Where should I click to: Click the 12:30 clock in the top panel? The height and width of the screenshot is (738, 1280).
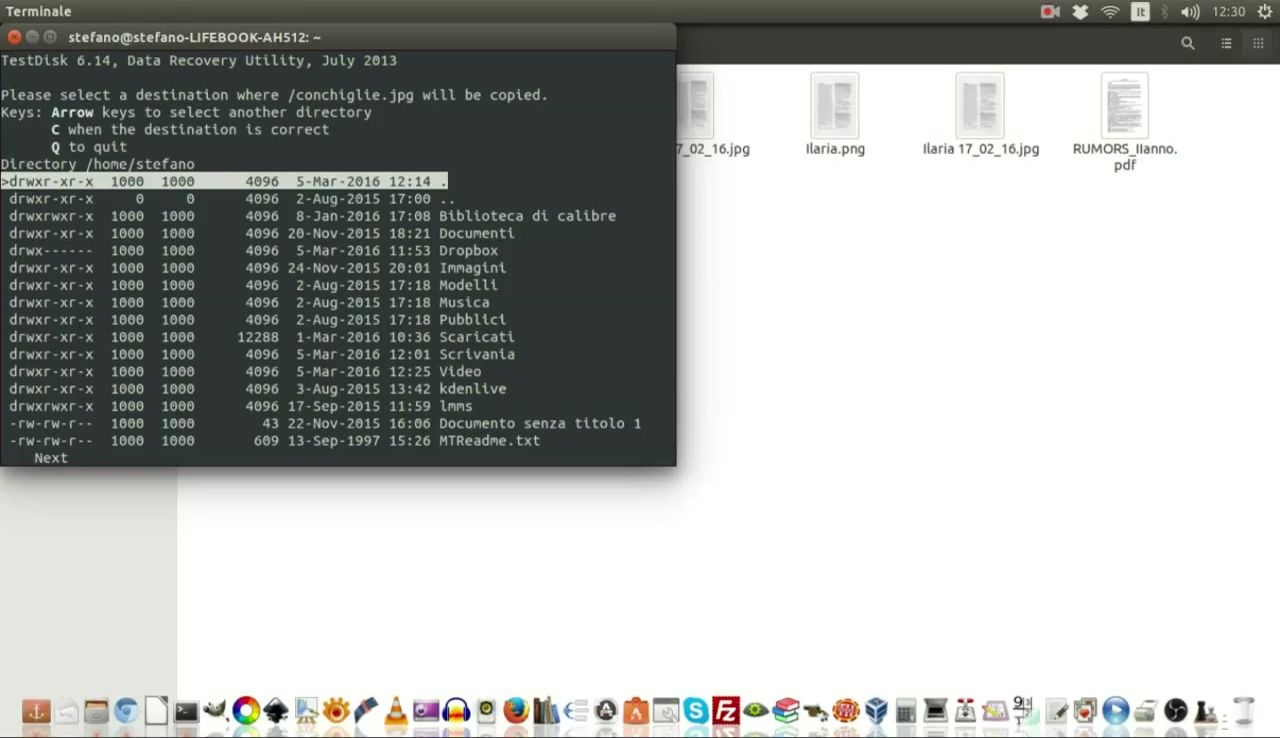(x=1228, y=12)
